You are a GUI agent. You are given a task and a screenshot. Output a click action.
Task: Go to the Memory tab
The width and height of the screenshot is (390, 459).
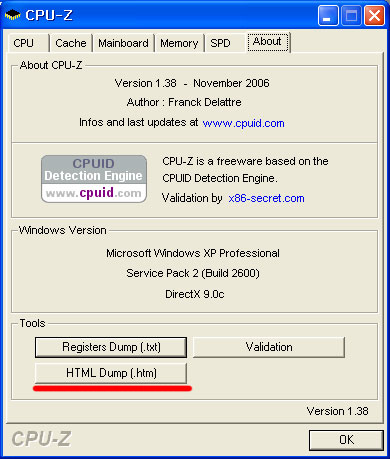tap(179, 43)
